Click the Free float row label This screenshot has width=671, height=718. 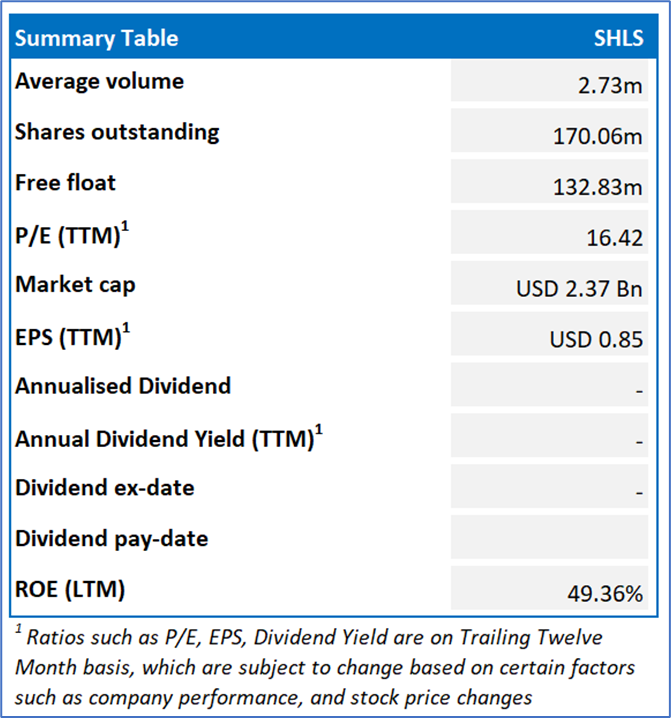(65, 183)
